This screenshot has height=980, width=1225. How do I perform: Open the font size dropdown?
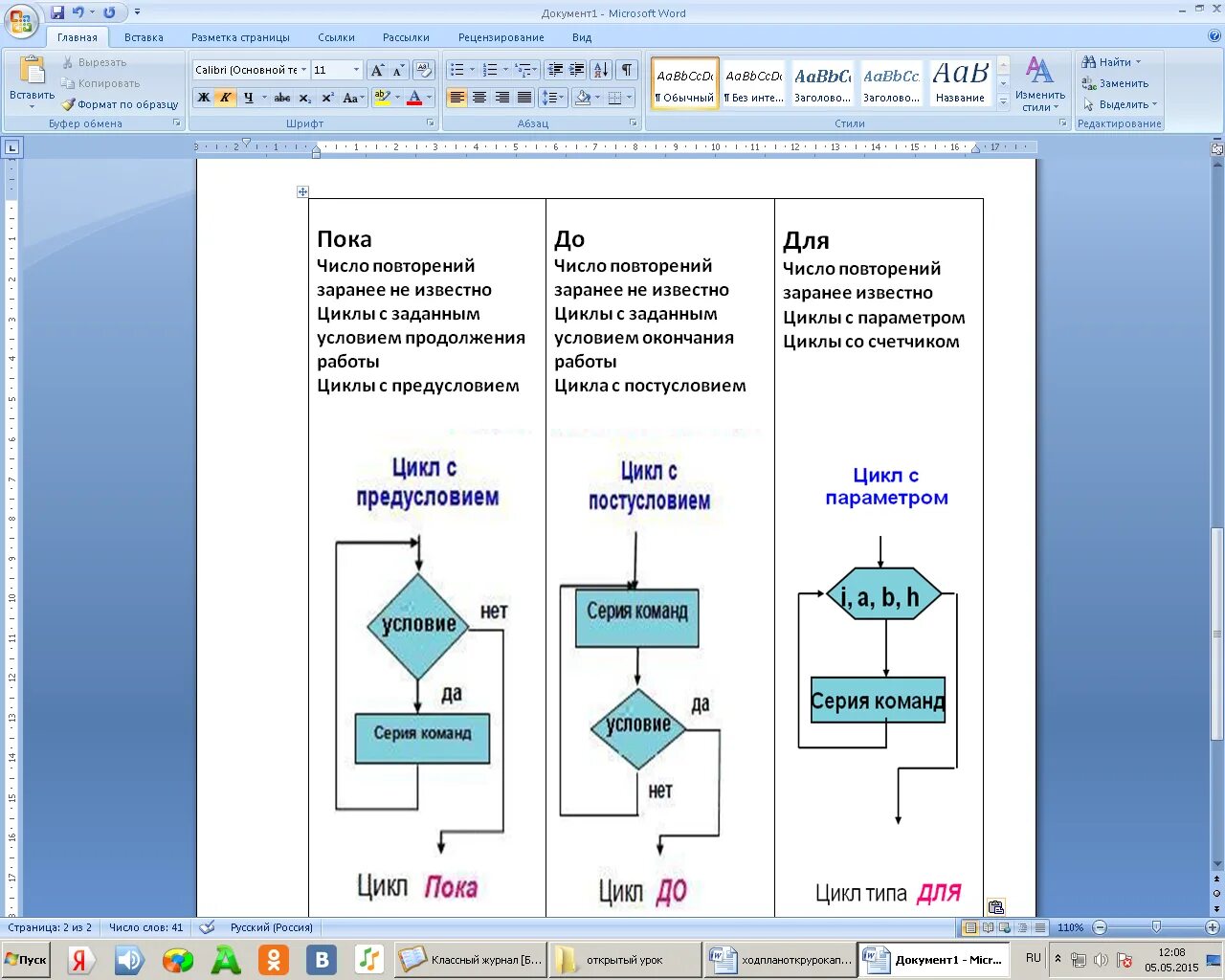click(356, 70)
